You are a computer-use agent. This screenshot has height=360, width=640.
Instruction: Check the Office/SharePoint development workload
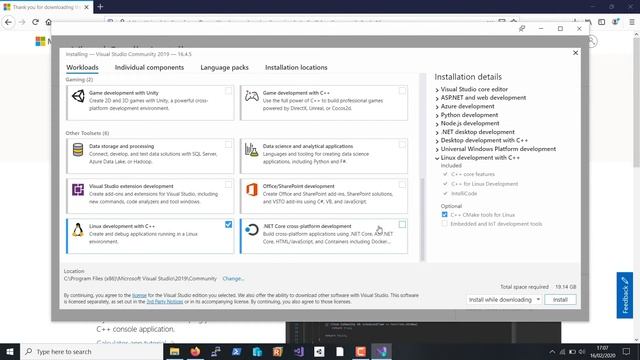pos(402,184)
